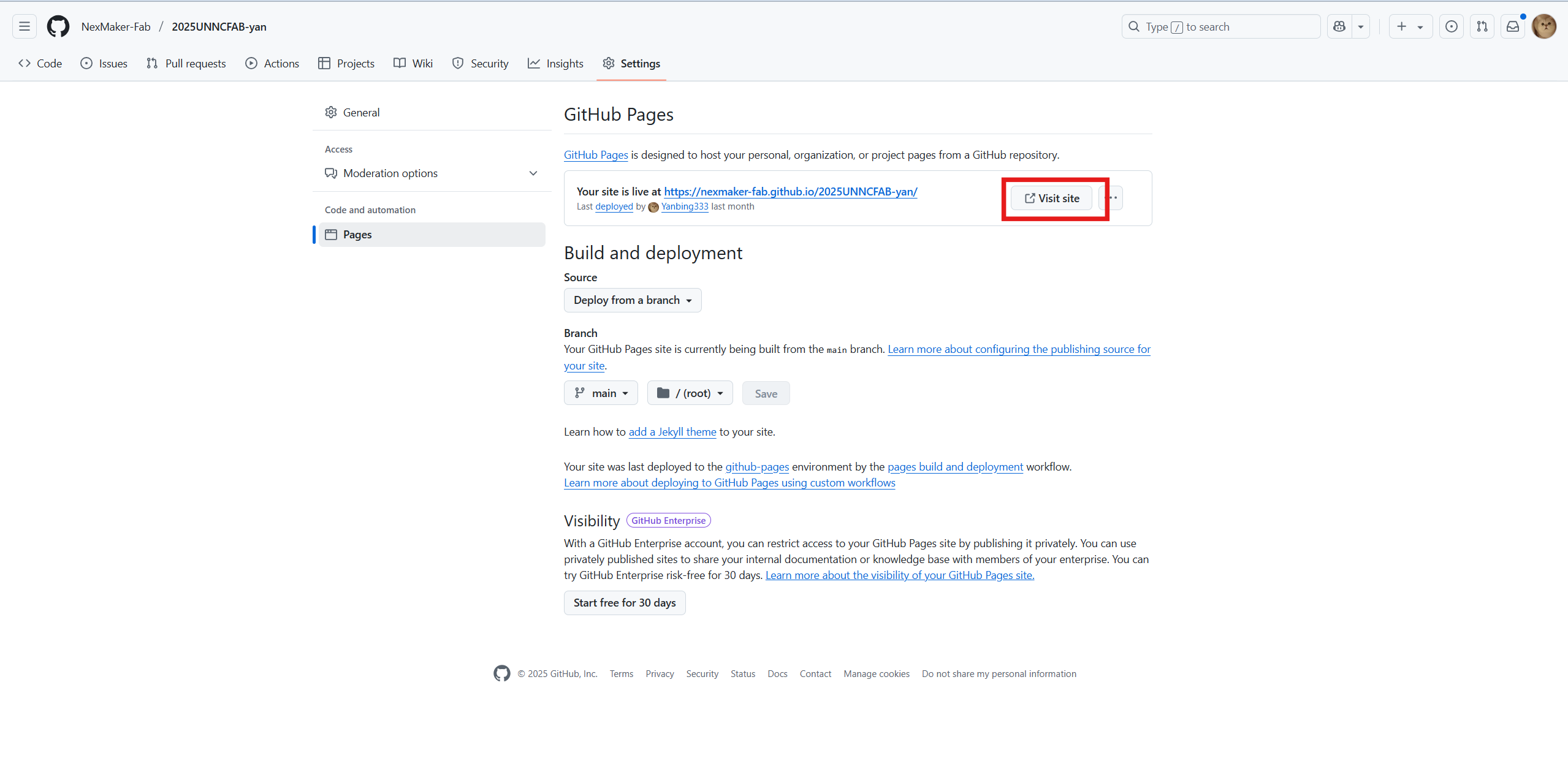1568x772 pixels.
Task: Click Start free for 30 days
Action: 625,603
